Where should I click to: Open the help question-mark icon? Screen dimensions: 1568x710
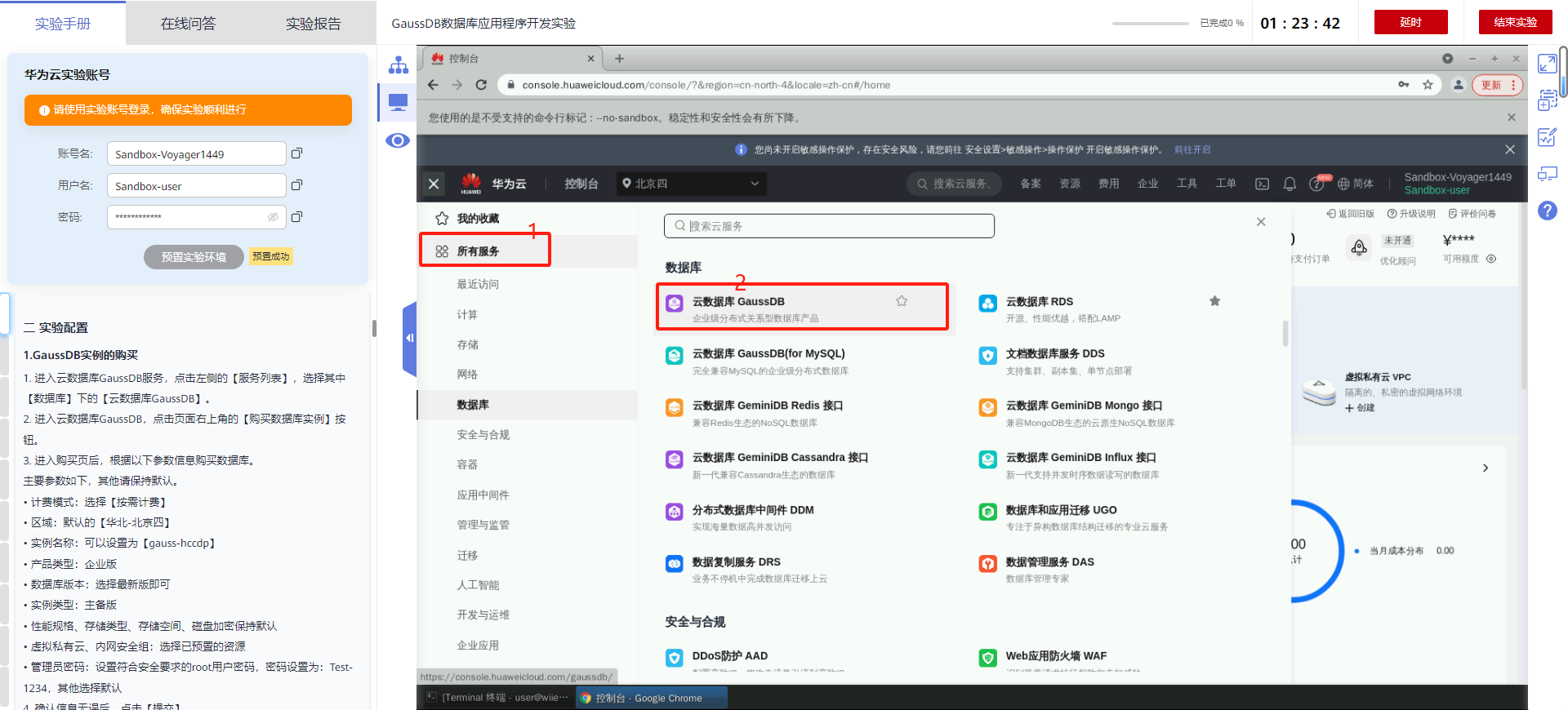(1547, 211)
